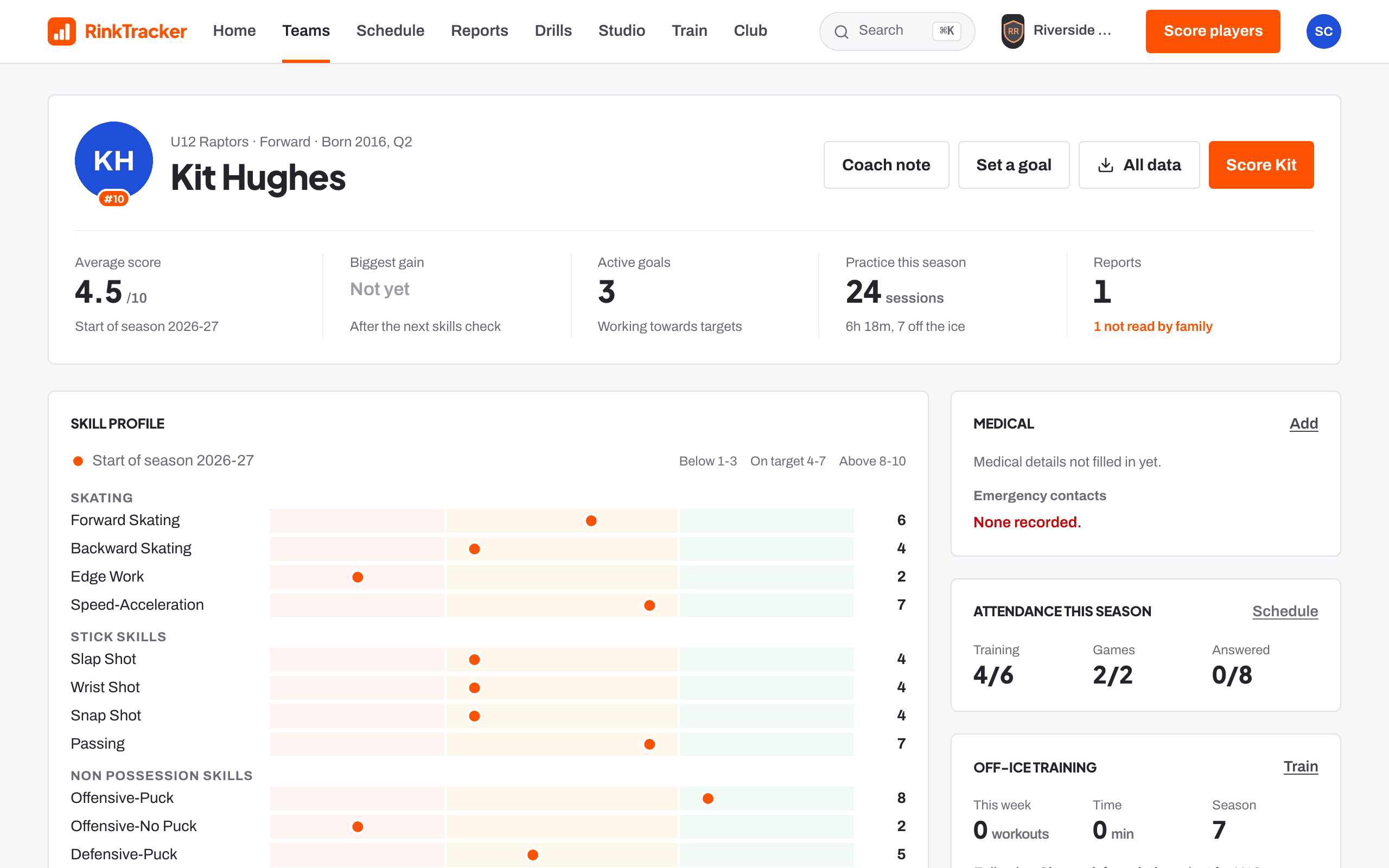Open the Club nav item
The width and height of the screenshot is (1389, 868).
pyautogui.click(x=750, y=30)
